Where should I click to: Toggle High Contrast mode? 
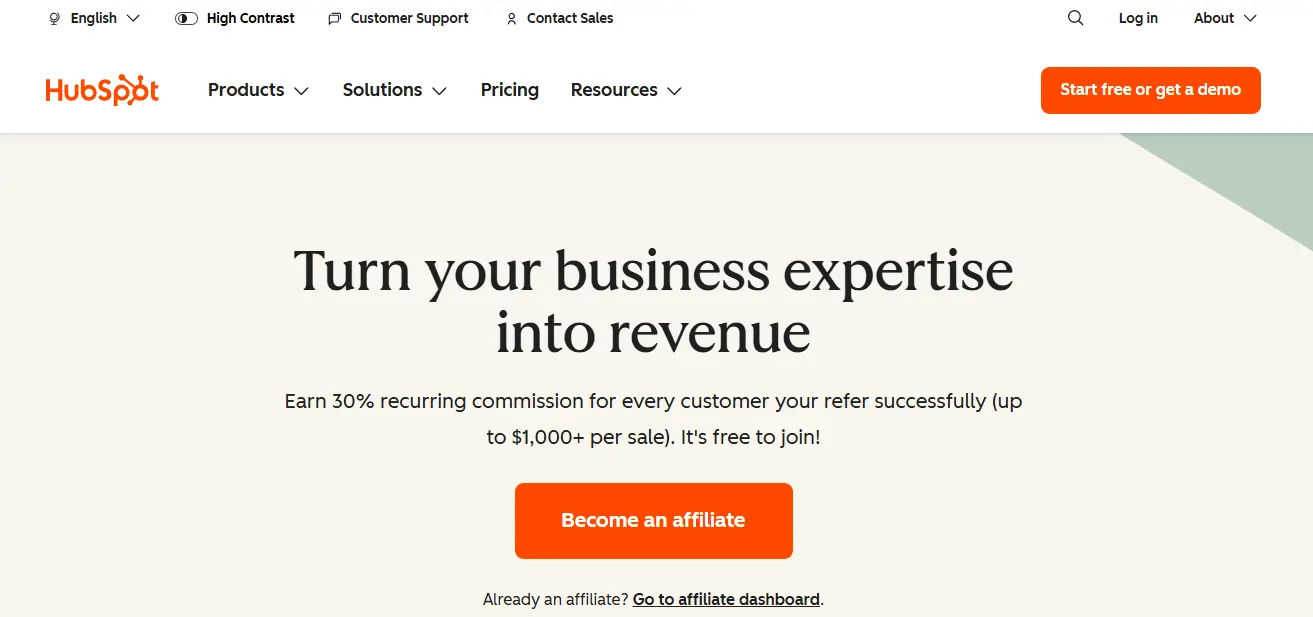coord(234,18)
